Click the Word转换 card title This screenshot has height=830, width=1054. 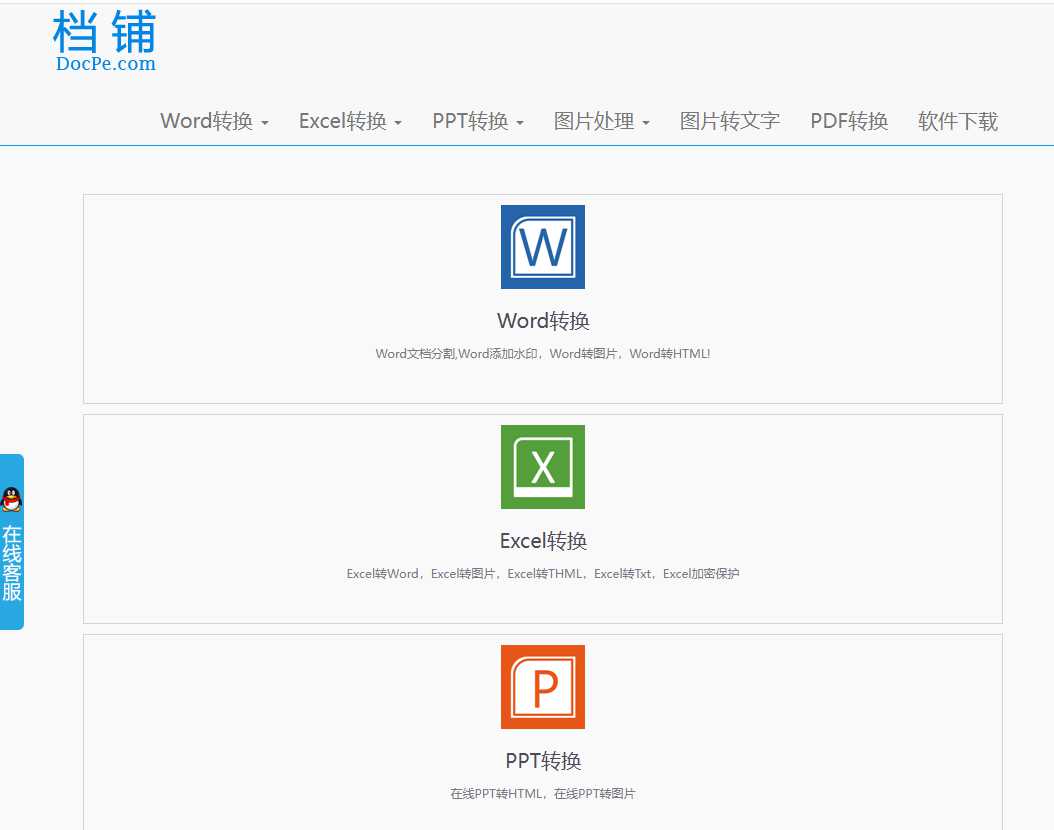542,321
